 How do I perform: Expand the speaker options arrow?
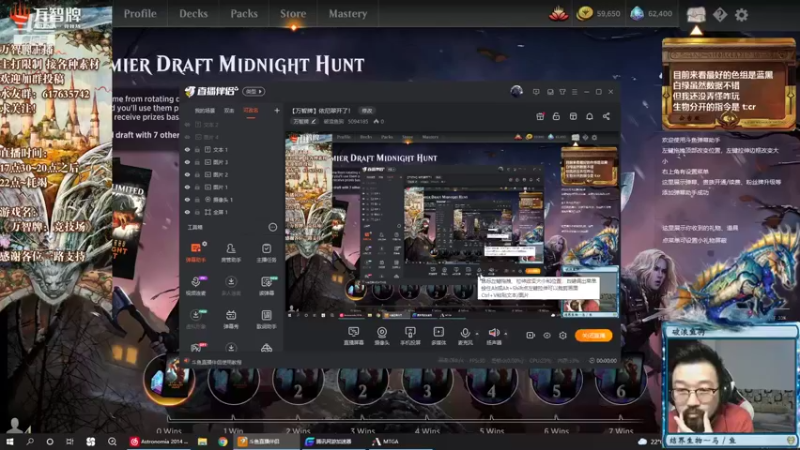pyautogui.click(x=506, y=334)
